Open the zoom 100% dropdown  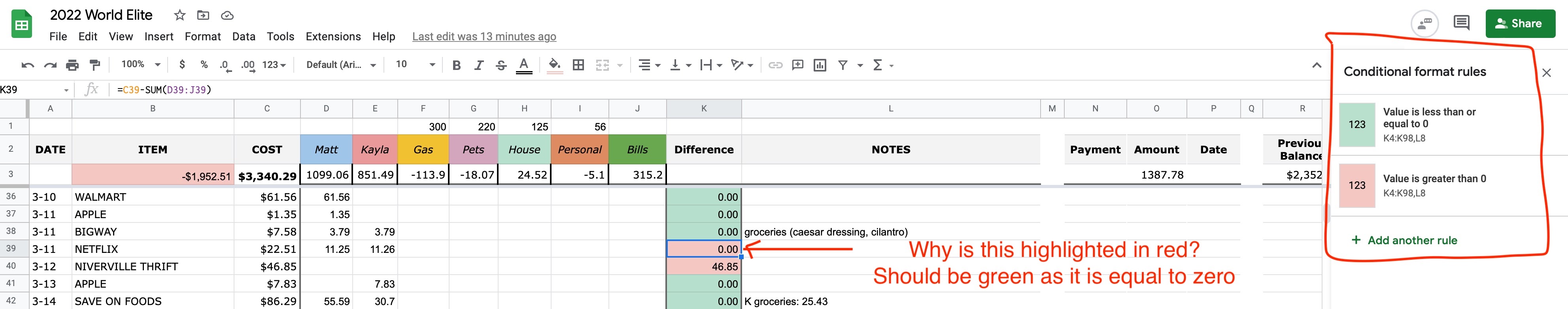pyautogui.click(x=141, y=64)
